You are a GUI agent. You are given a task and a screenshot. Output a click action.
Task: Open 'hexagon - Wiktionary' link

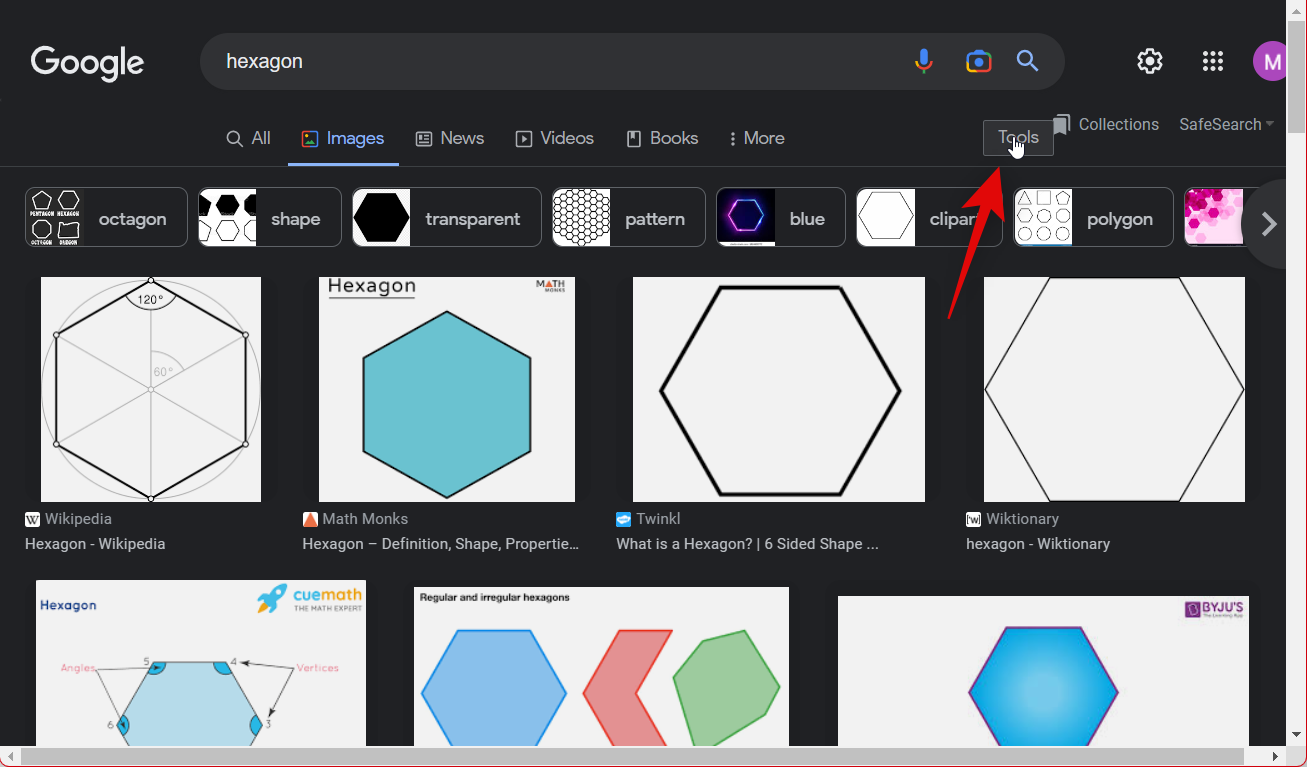(1038, 544)
